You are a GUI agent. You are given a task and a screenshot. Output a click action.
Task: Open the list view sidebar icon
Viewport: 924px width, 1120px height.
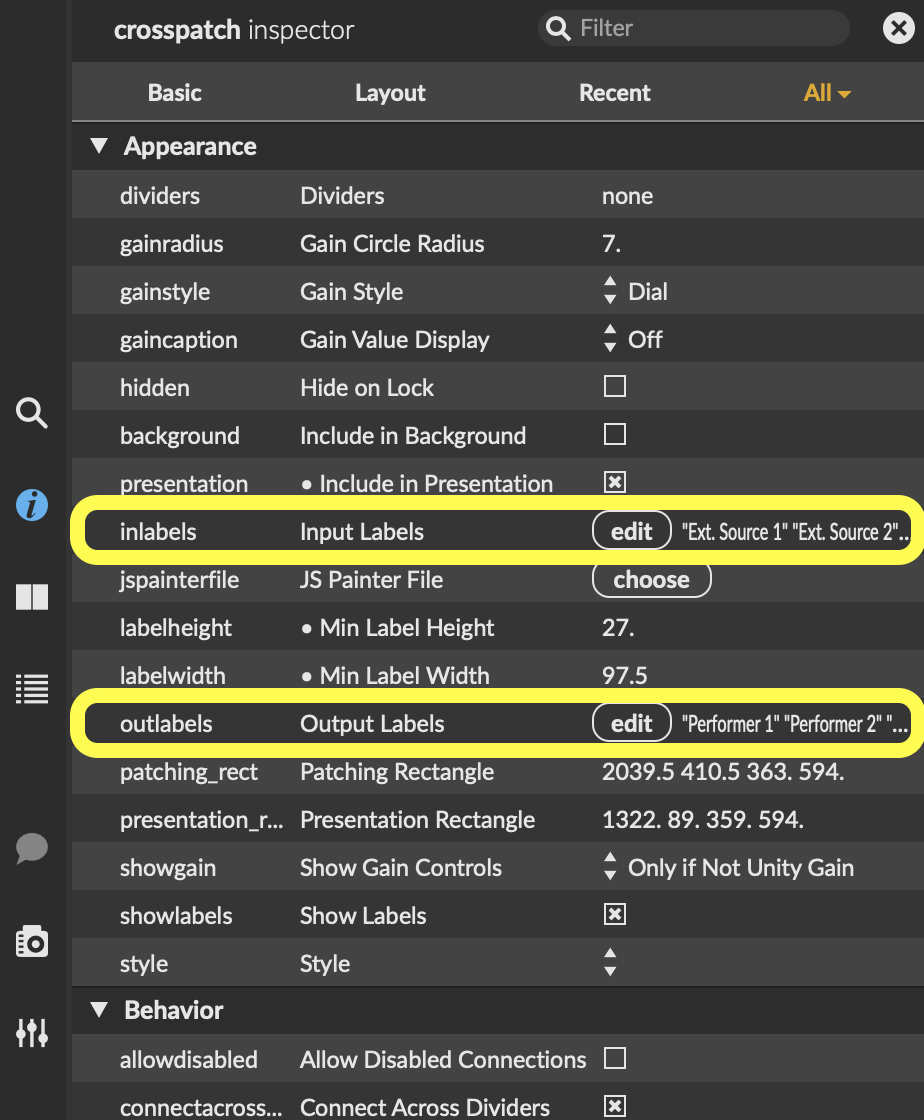[x=32, y=689]
